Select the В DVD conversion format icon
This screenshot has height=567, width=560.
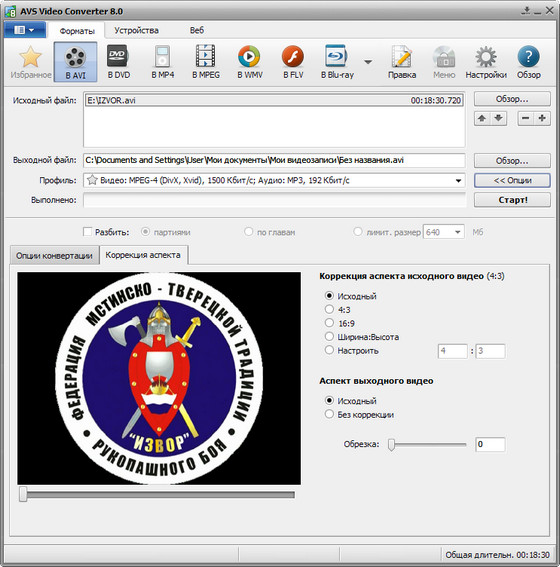click(119, 62)
